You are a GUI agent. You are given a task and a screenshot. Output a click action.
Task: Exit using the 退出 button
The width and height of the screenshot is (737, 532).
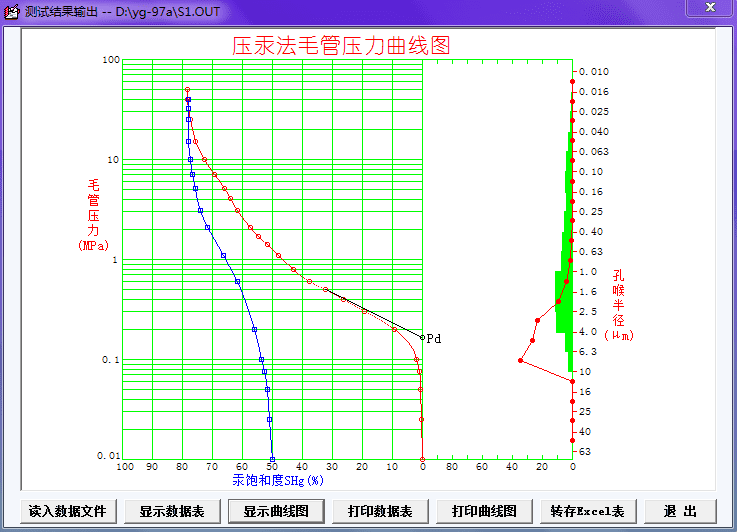click(680, 511)
